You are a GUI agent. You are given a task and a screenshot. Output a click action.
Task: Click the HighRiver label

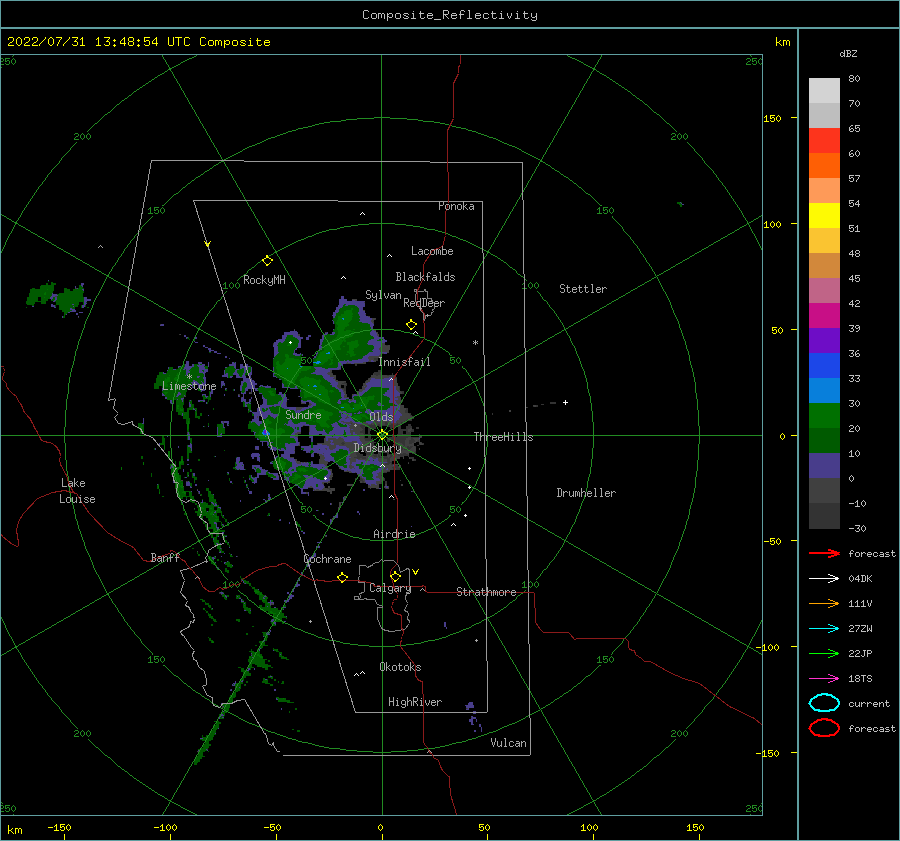pyautogui.click(x=415, y=702)
